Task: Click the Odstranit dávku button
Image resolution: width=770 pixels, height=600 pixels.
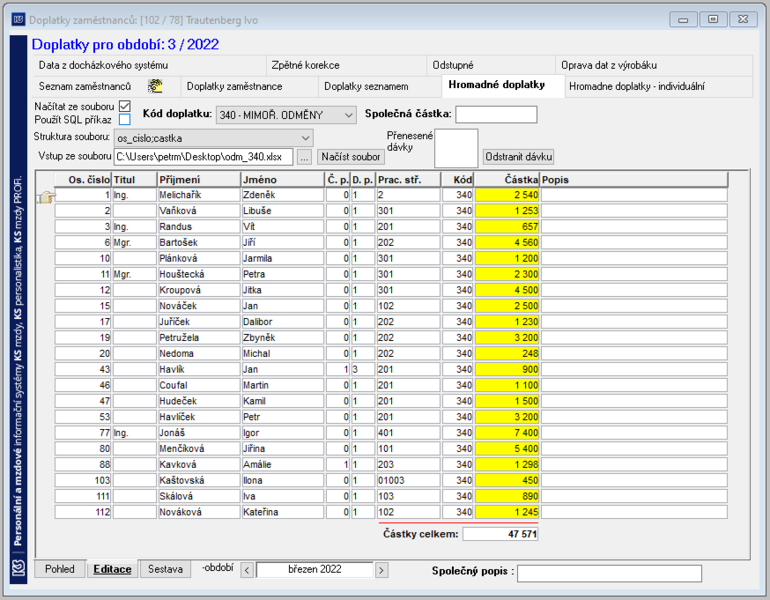Action: click(x=519, y=157)
